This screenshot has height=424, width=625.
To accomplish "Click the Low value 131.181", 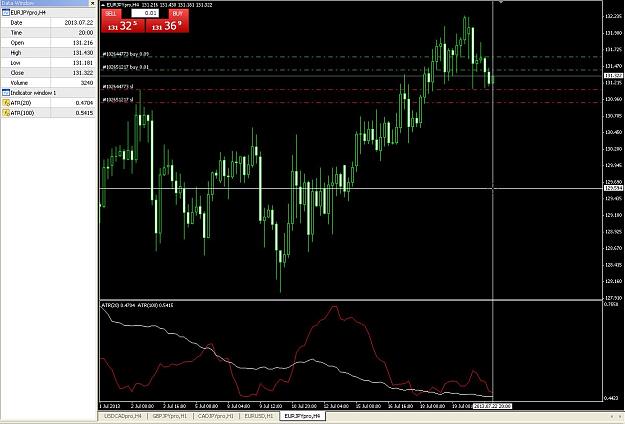I will (83, 63).
